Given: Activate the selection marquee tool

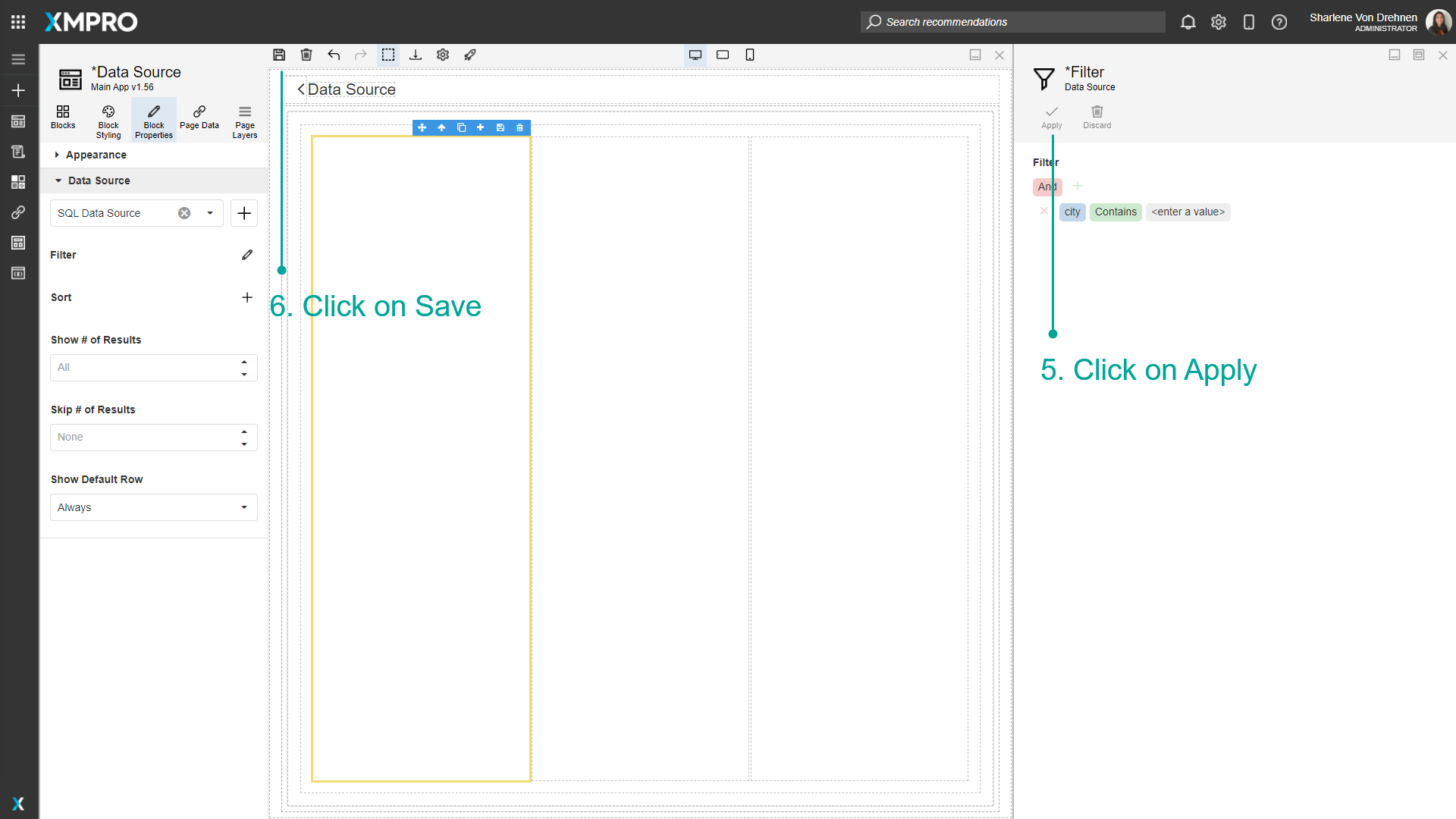Looking at the screenshot, I should [388, 55].
